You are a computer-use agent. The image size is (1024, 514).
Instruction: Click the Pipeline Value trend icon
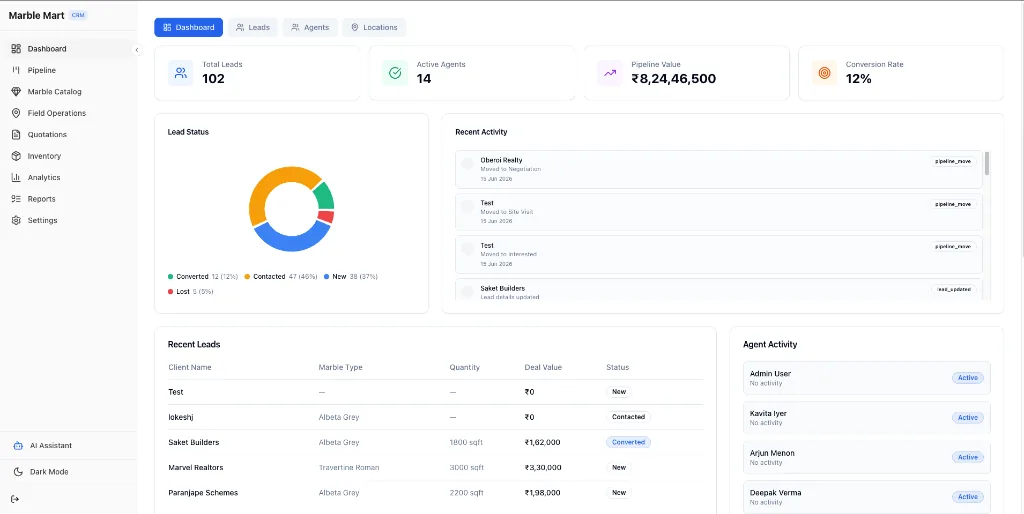(x=610, y=73)
